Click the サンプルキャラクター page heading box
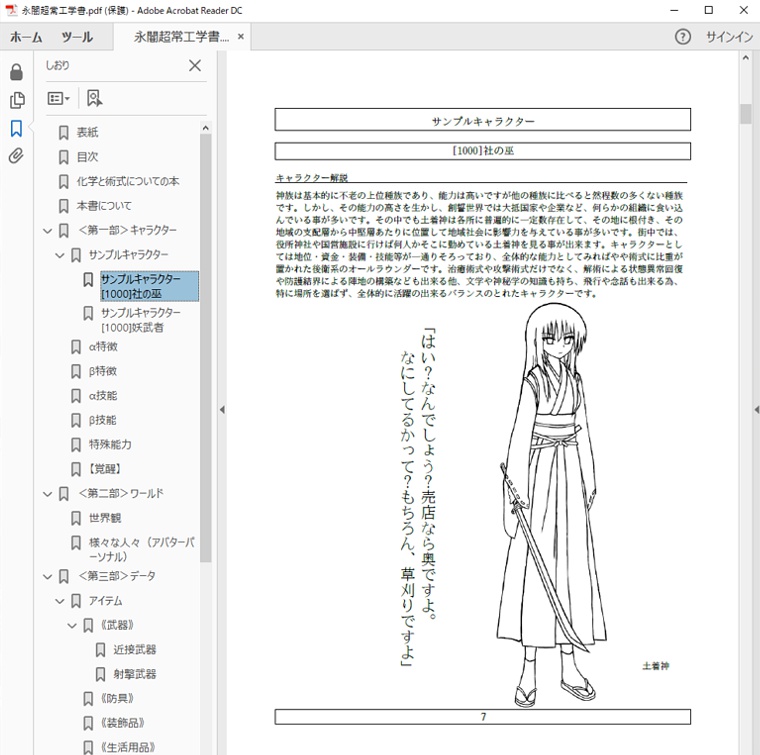This screenshot has height=755, width=760. click(x=483, y=120)
